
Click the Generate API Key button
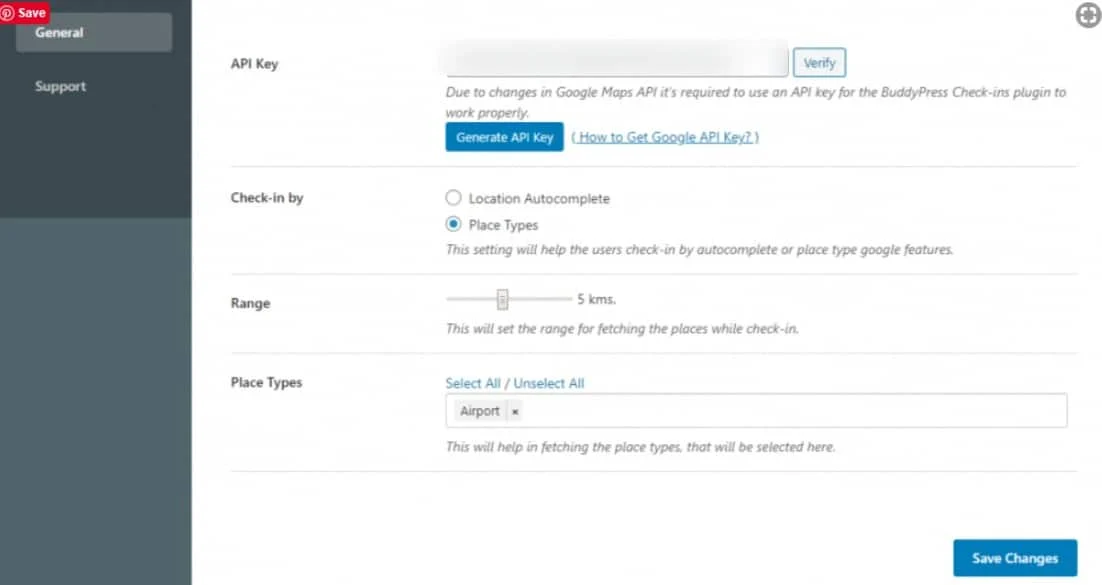tap(505, 137)
